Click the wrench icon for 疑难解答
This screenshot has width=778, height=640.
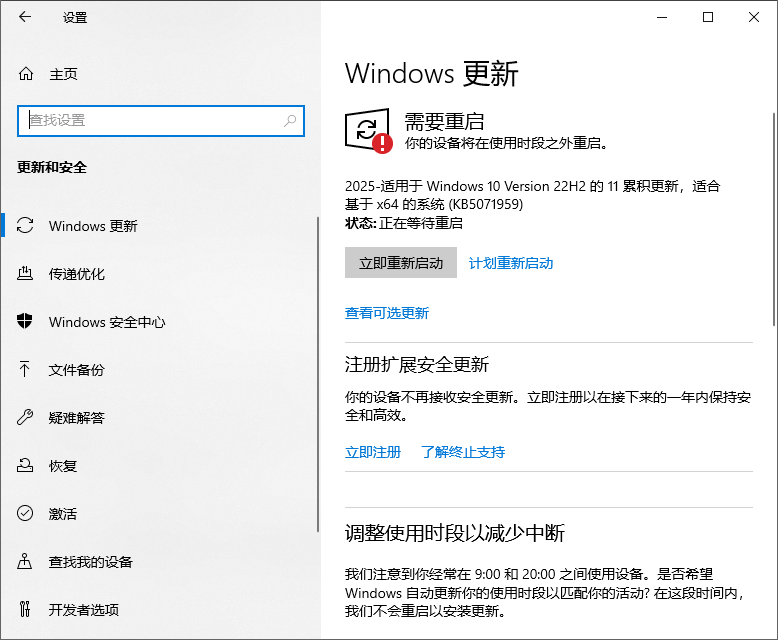pos(25,417)
